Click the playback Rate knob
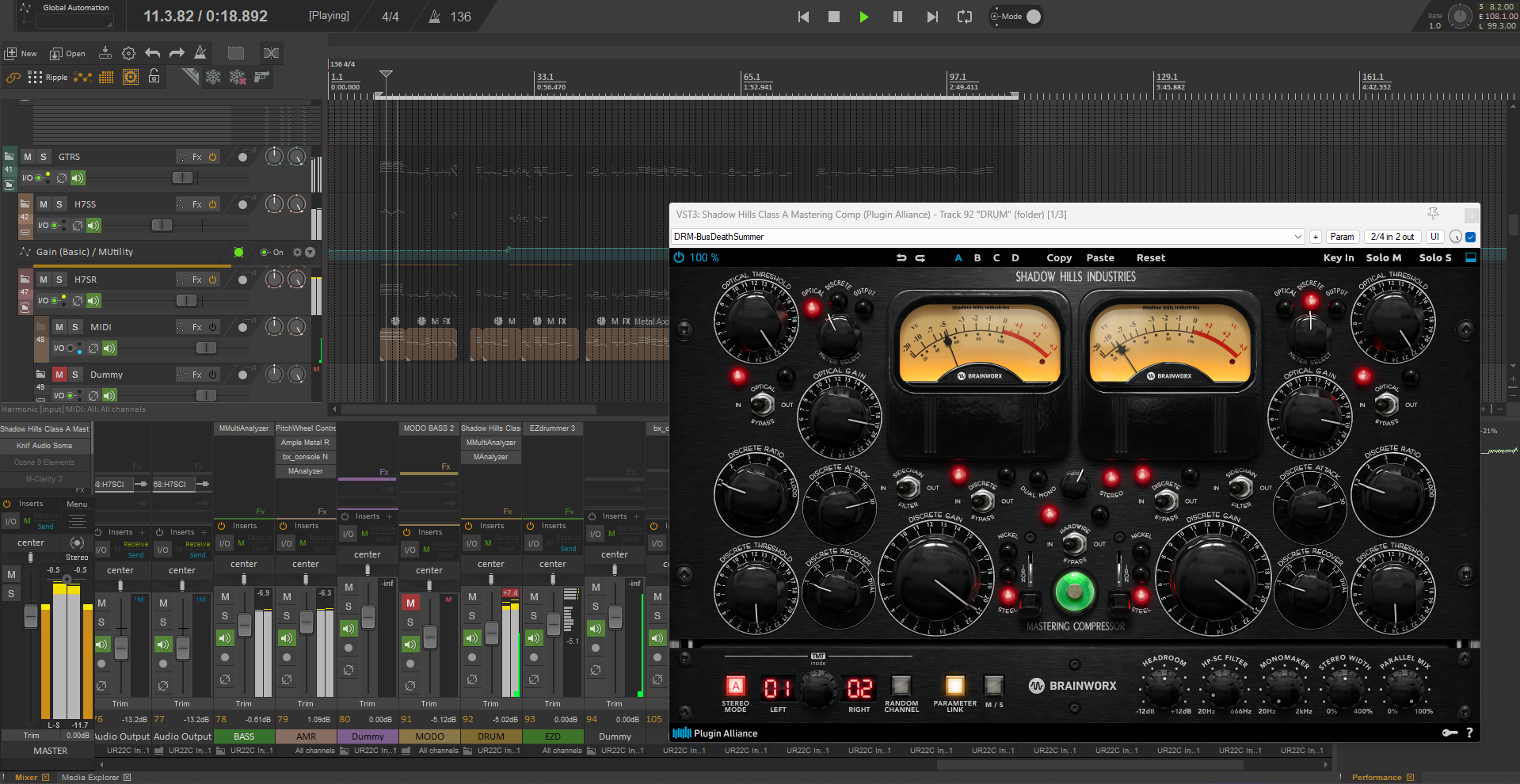This screenshot has height=784, width=1520. (x=1459, y=16)
